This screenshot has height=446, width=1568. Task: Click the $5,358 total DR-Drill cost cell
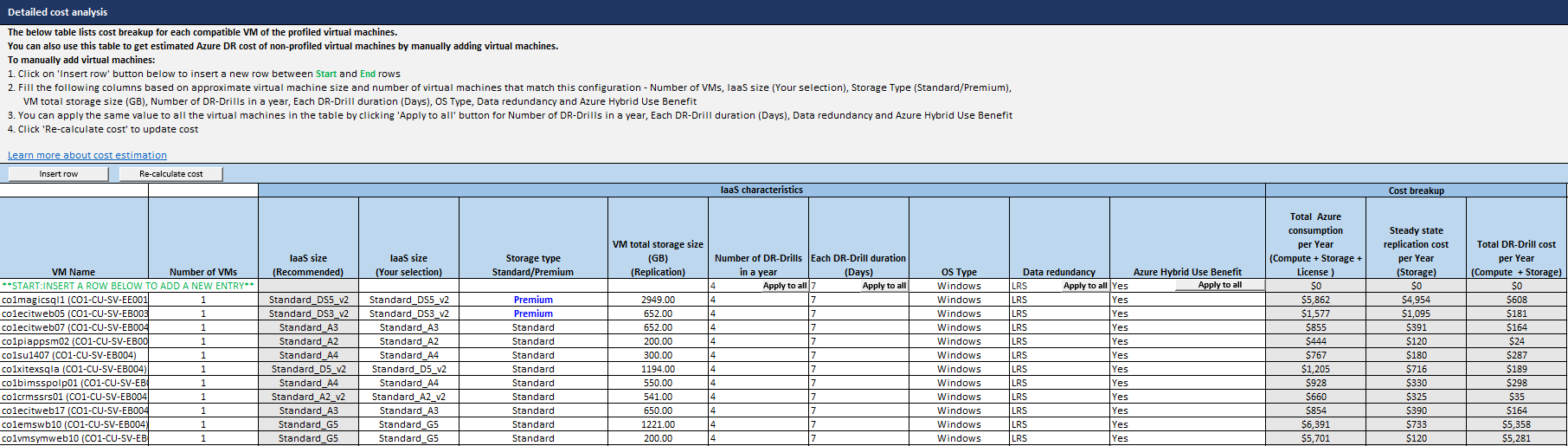tap(1516, 424)
